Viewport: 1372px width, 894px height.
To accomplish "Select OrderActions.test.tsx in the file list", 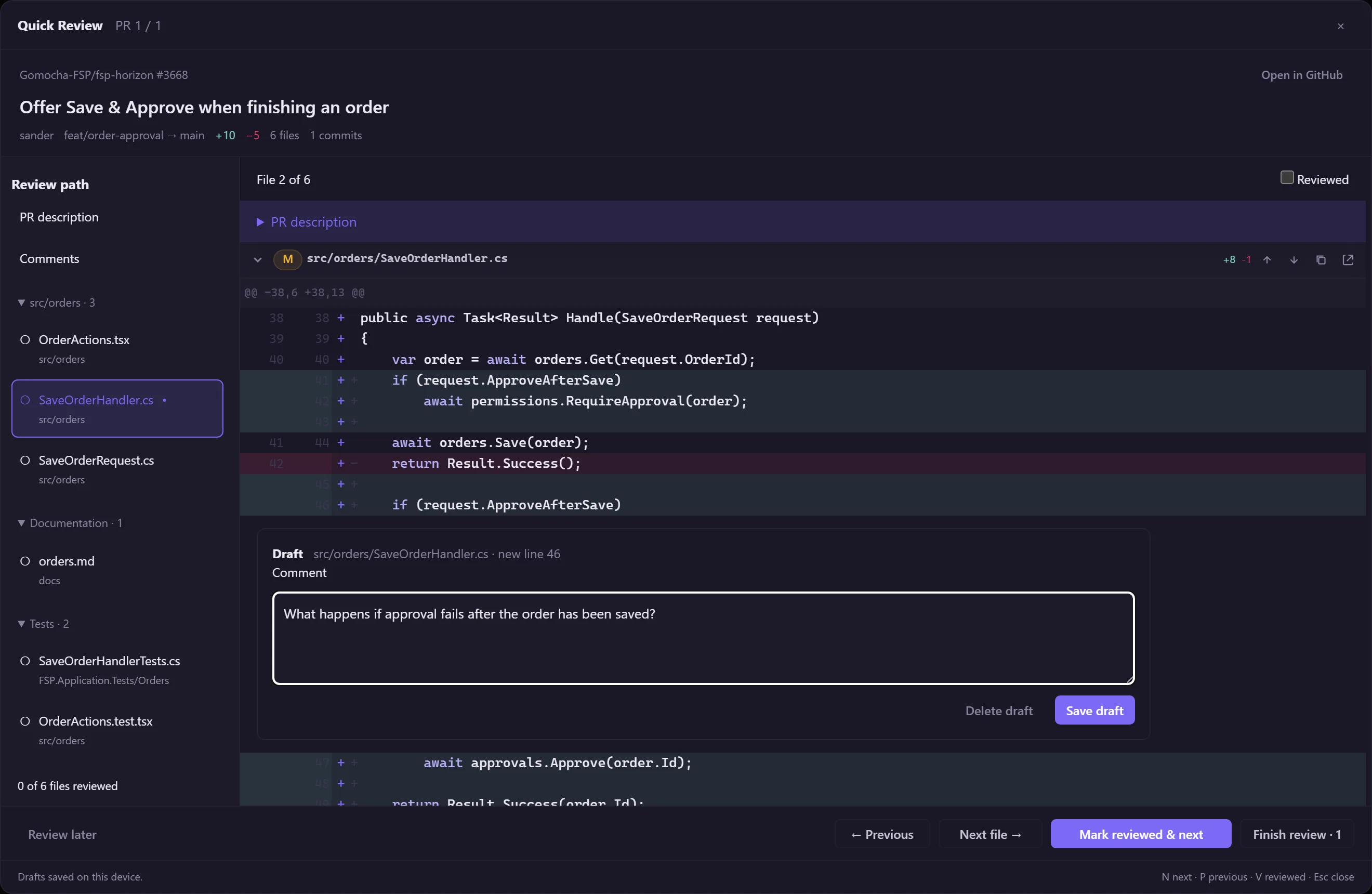I will coord(117,730).
